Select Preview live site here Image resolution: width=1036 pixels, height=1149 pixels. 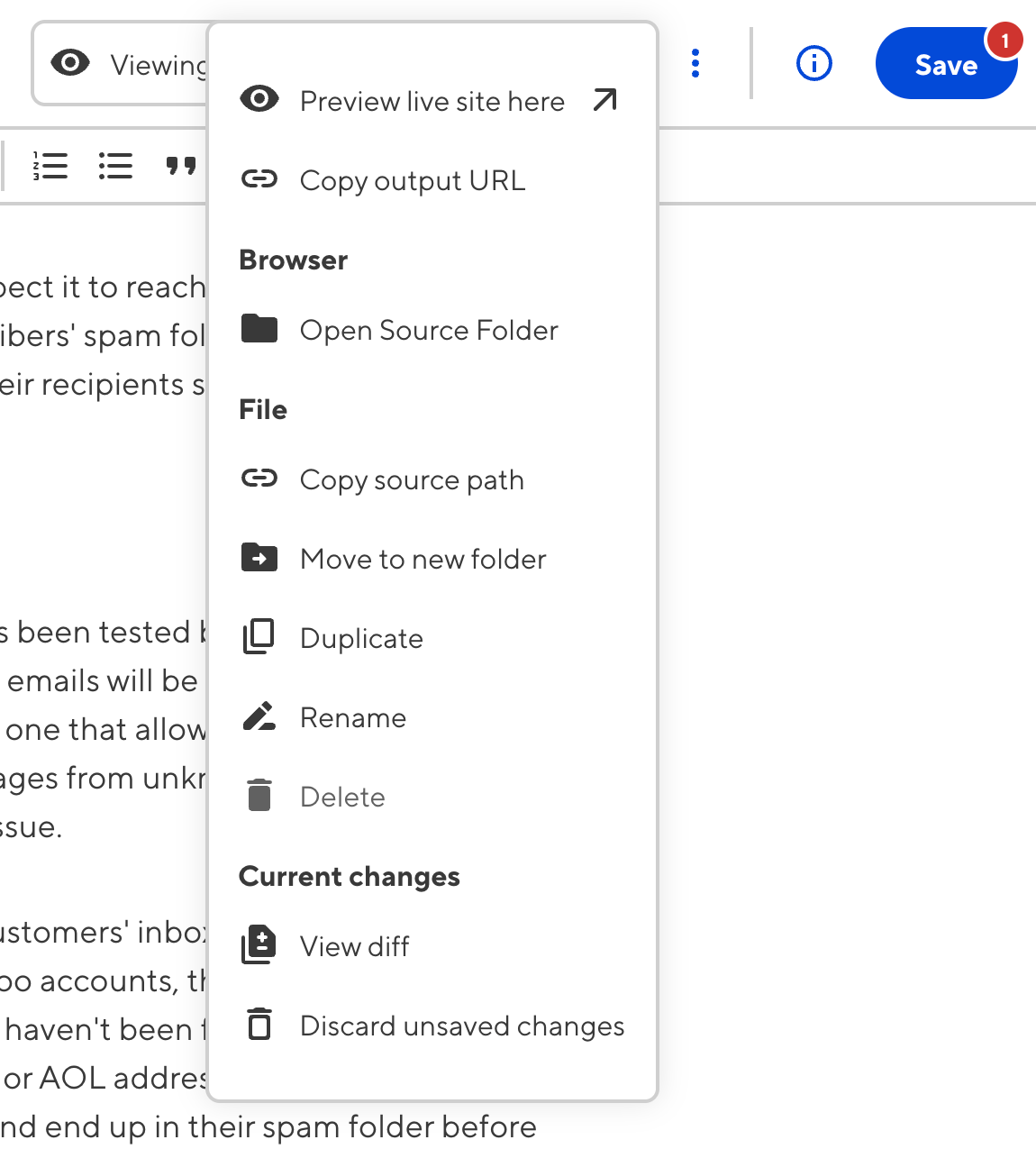pos(432,101)
